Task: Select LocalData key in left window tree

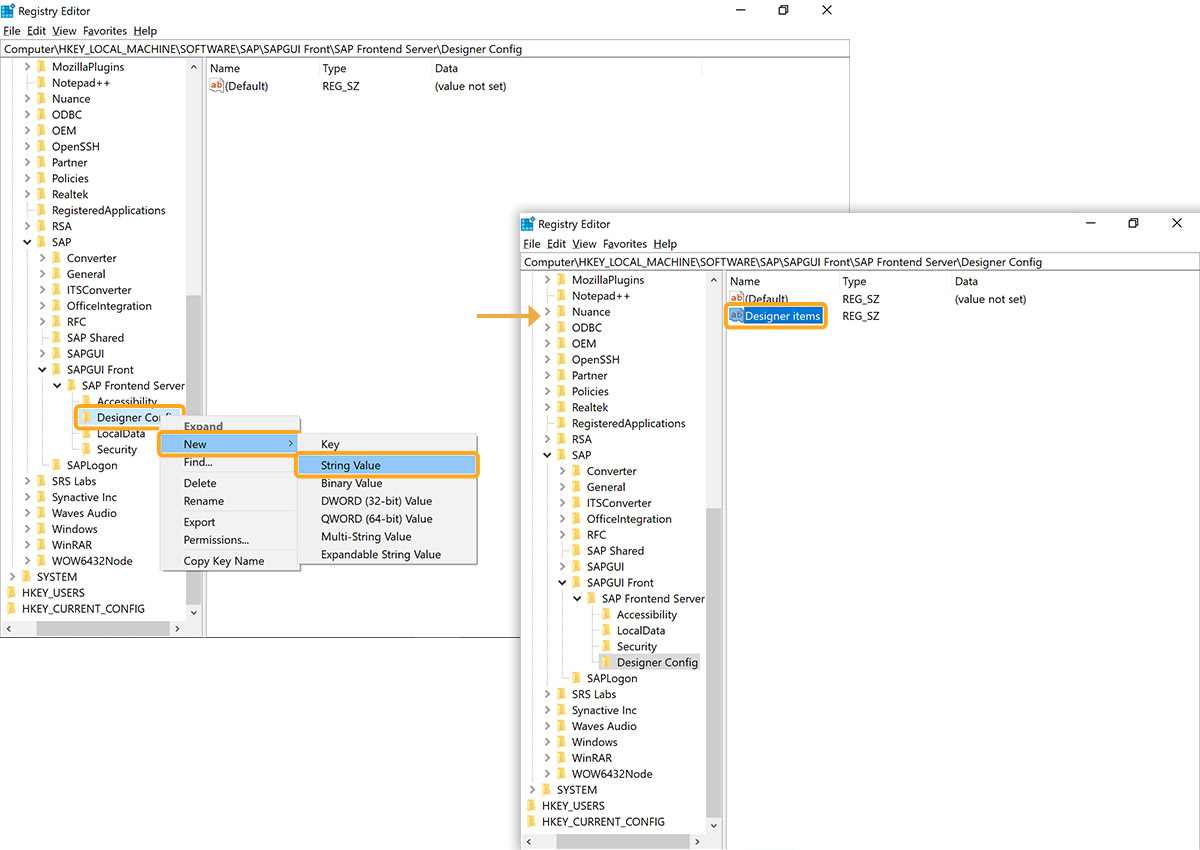Action: click(121, 434)
